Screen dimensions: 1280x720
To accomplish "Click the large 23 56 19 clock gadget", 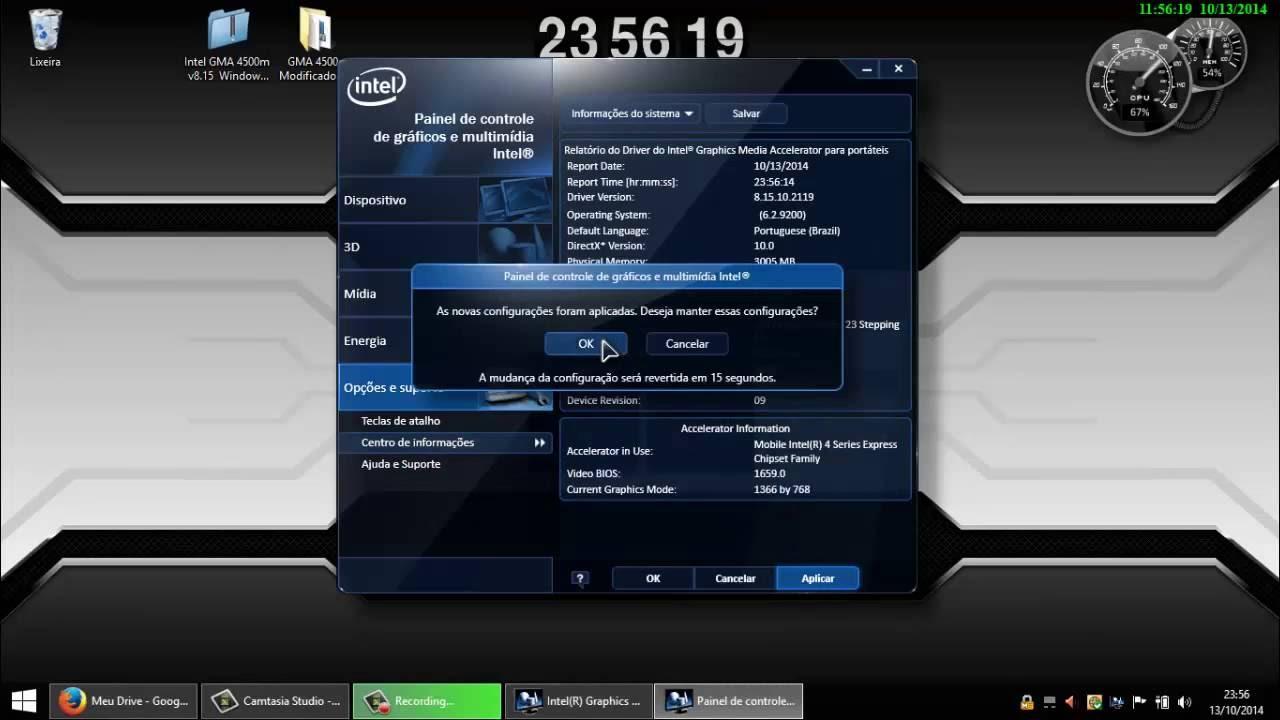I will pos(641,39).
